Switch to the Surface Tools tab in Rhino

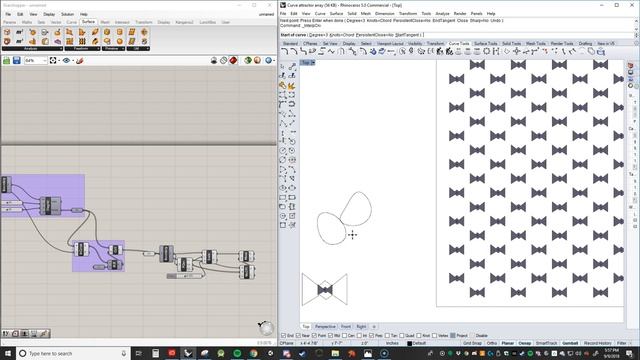(x=485, y=43)
